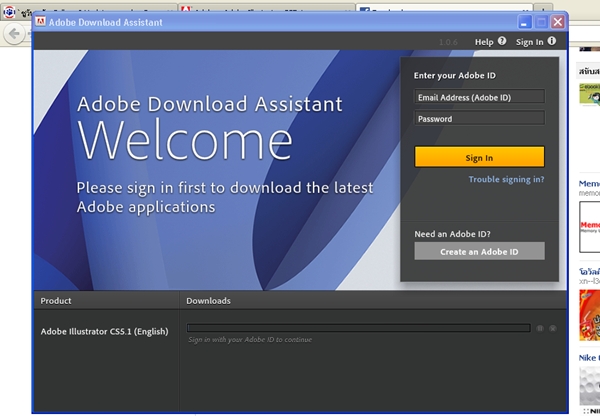Click the Downloads column header
This screenshot has height=416, width=600.
pyautogui.click(x=209, y=301)
